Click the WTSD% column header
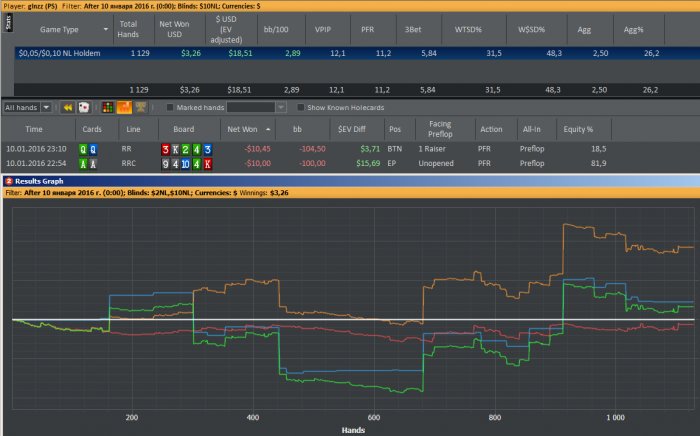 coord(468,29)
